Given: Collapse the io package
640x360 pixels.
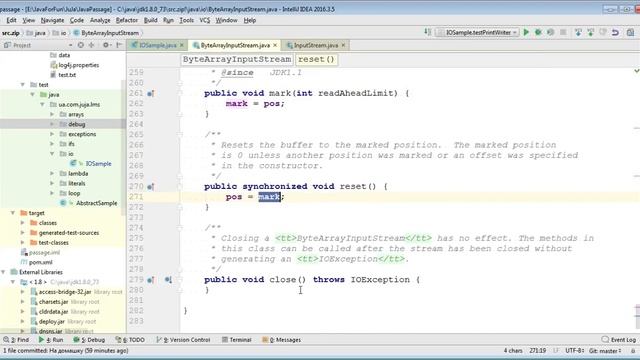Looking at the screenshot, I should point(52,154).
